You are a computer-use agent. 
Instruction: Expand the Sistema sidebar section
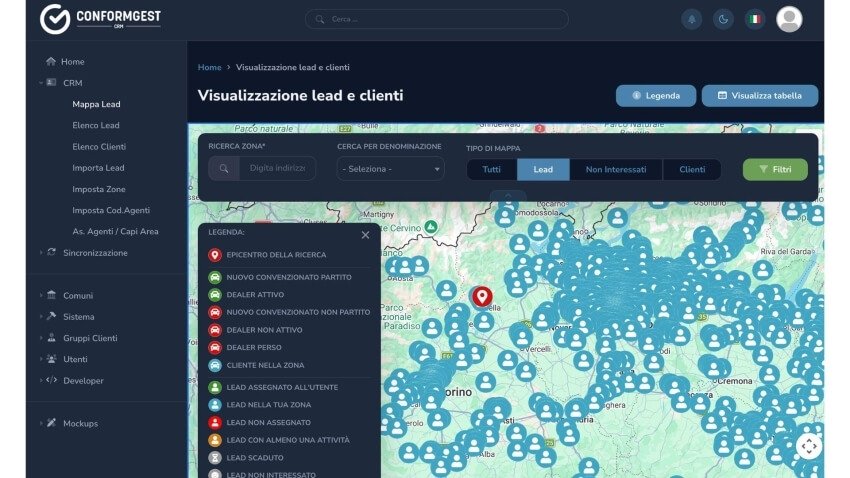(x=41, y=316)
